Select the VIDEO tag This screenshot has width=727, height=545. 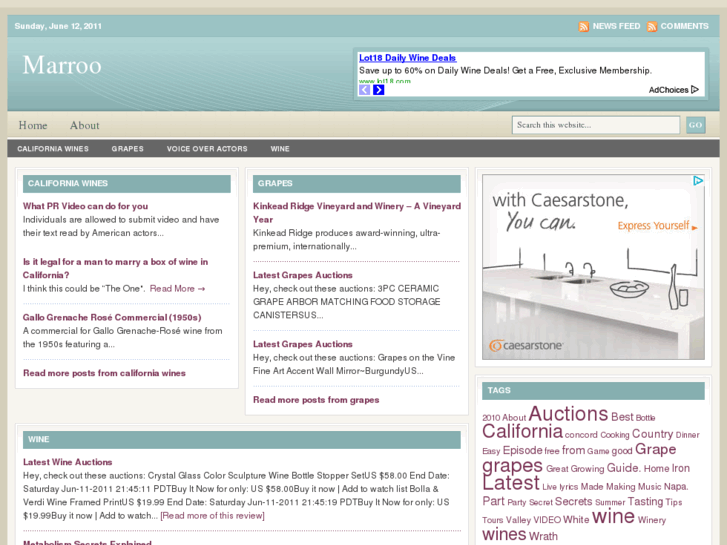[x=547, y=520]
